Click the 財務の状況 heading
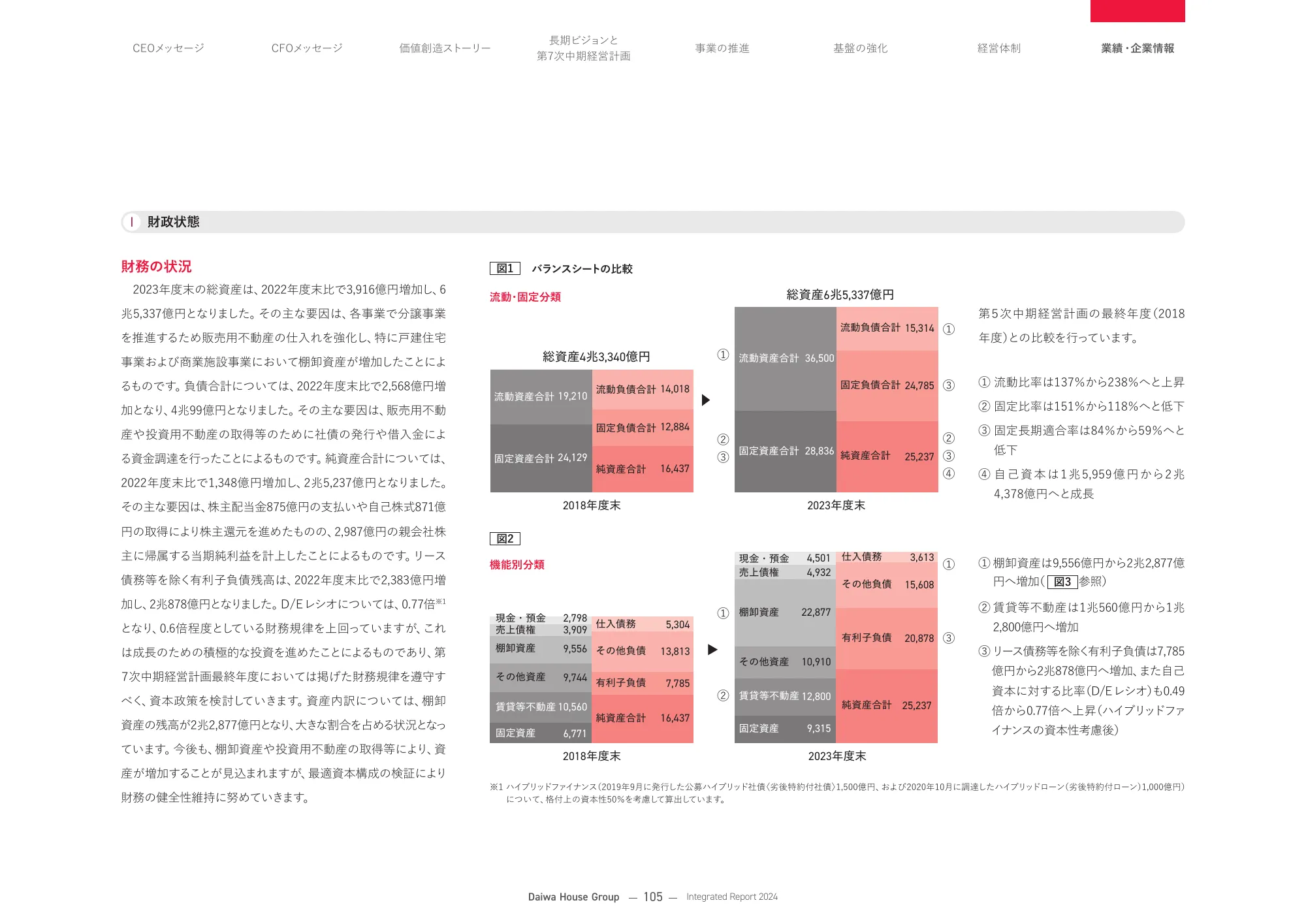 point(156,266)
